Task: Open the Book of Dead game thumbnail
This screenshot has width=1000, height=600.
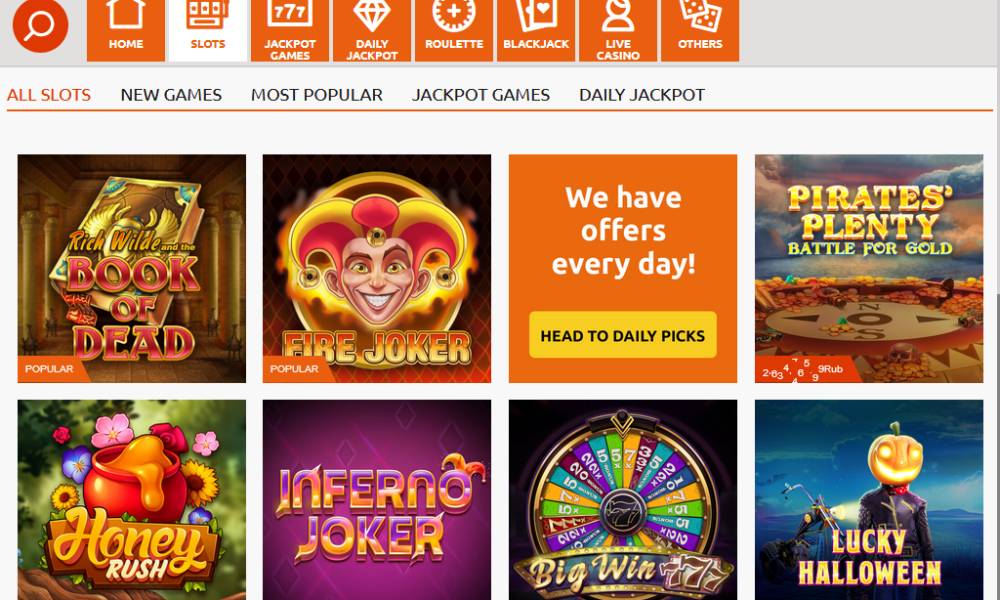Action: pyautogui.click(x=131, y=268)
